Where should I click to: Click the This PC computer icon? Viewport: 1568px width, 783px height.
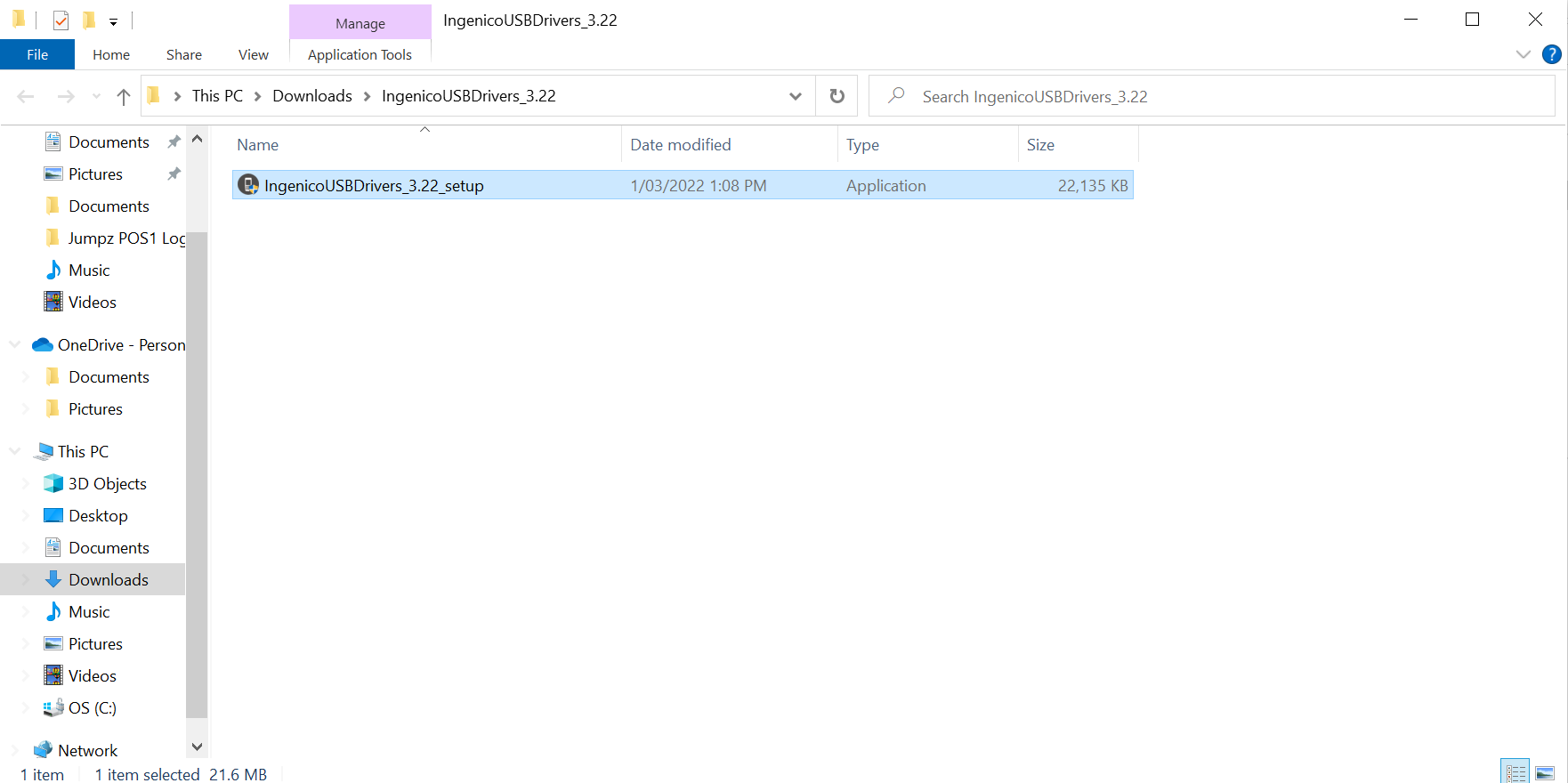[x=43, y=451]
